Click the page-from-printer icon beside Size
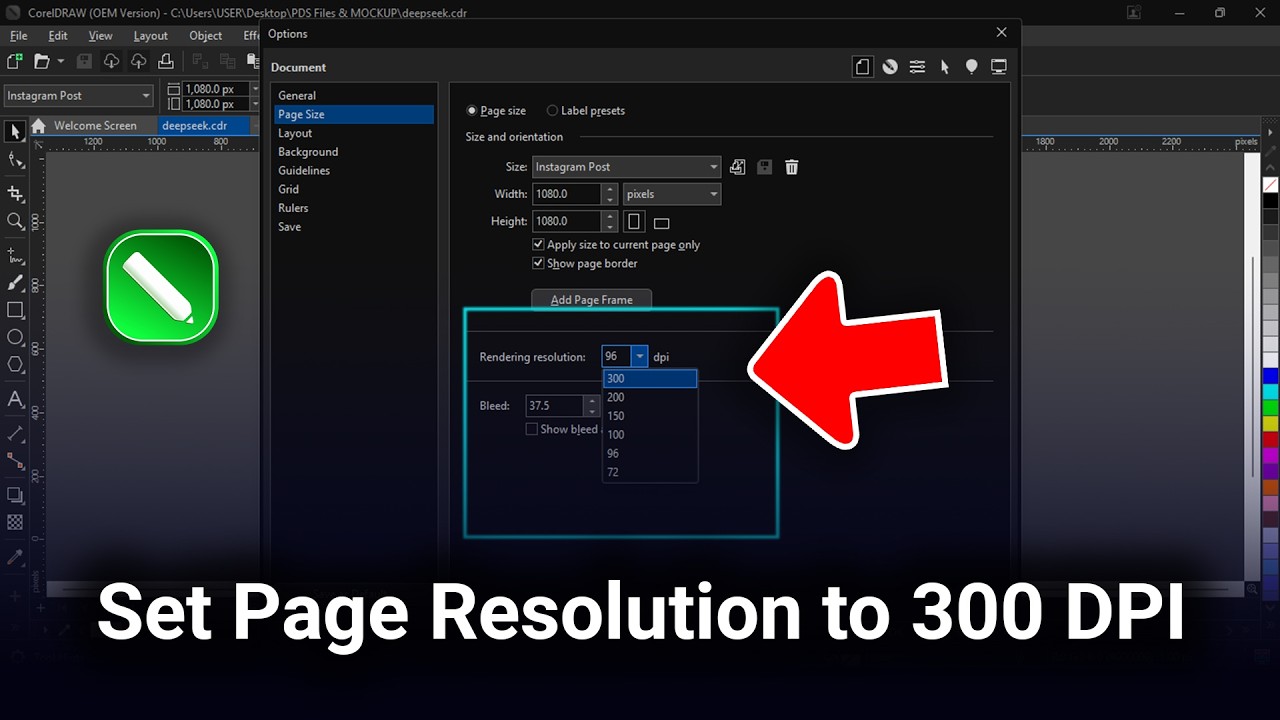Screen dimensions: 1280x720 [x=738, y=167]
